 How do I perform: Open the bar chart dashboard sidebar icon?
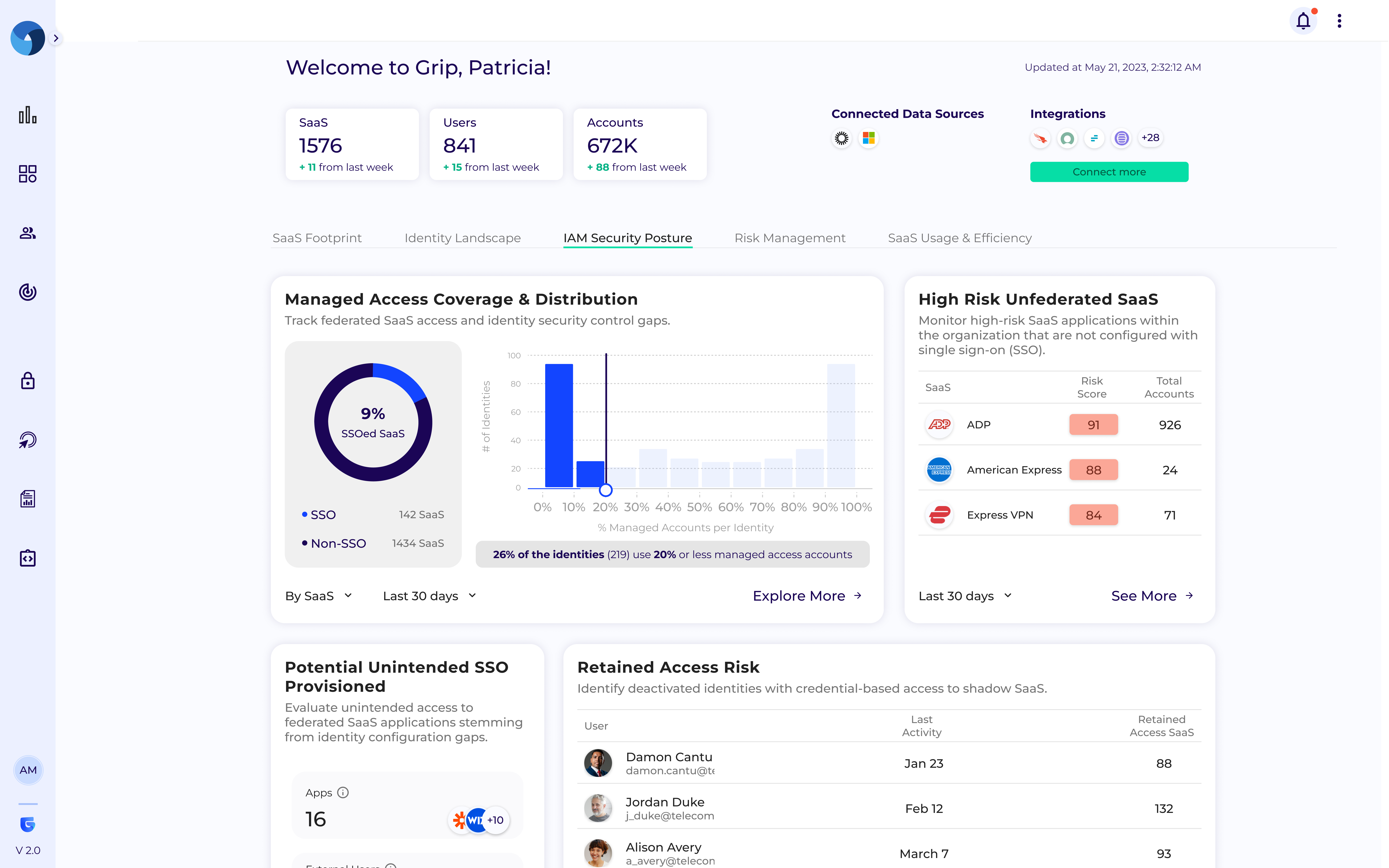pyautogui.click(x=28, y=115)
